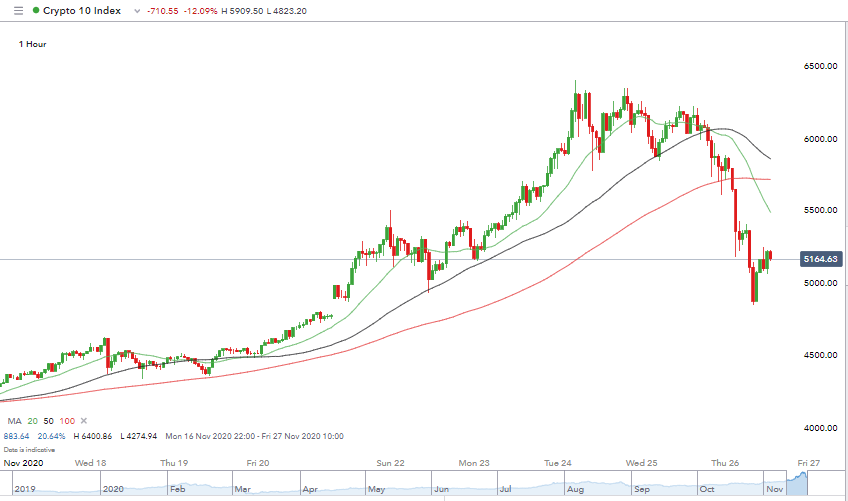Click the L 4274.94 range low

(138, 436)
